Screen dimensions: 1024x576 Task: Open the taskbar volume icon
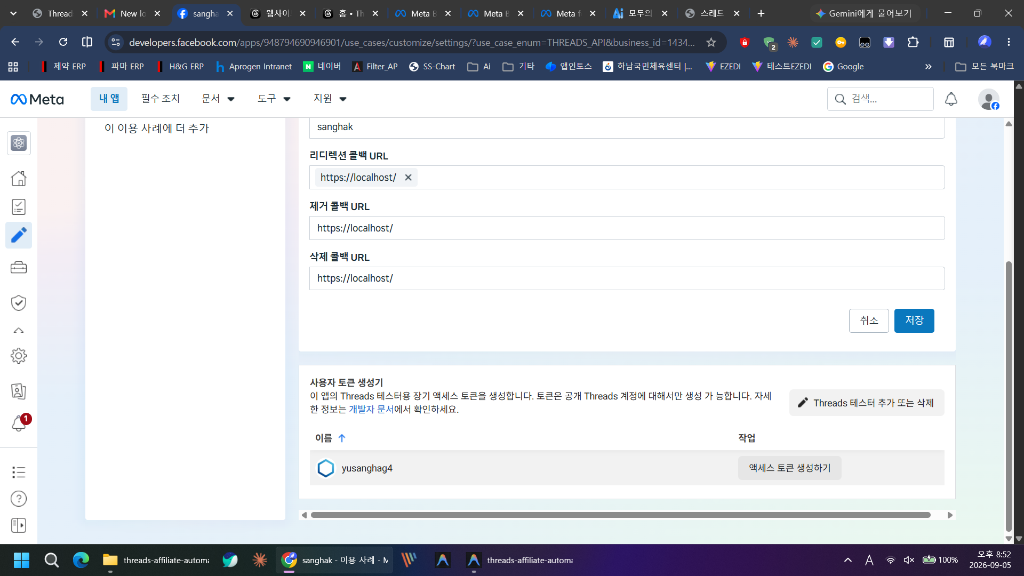coord(908,560)
